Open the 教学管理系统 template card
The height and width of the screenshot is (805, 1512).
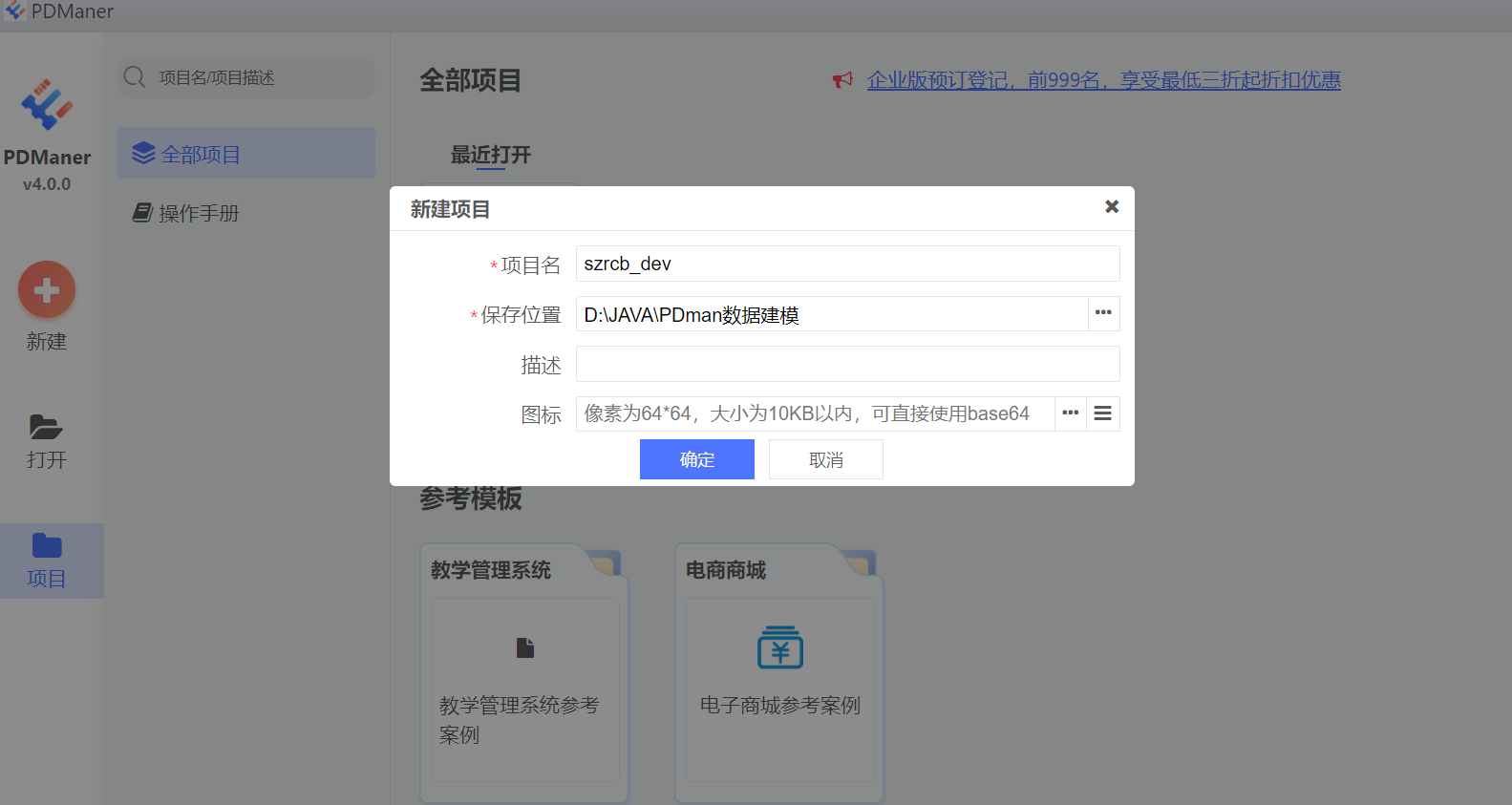[x=524, y=673]
